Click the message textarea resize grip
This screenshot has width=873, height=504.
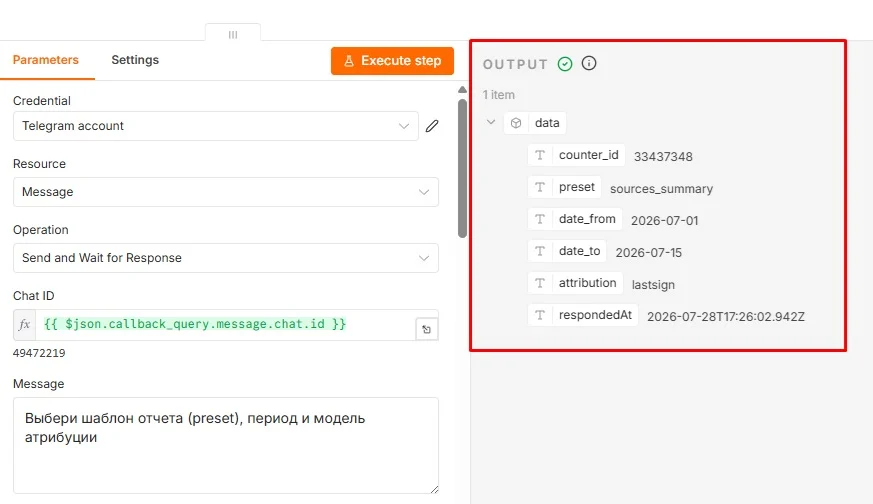pos(434,489)
